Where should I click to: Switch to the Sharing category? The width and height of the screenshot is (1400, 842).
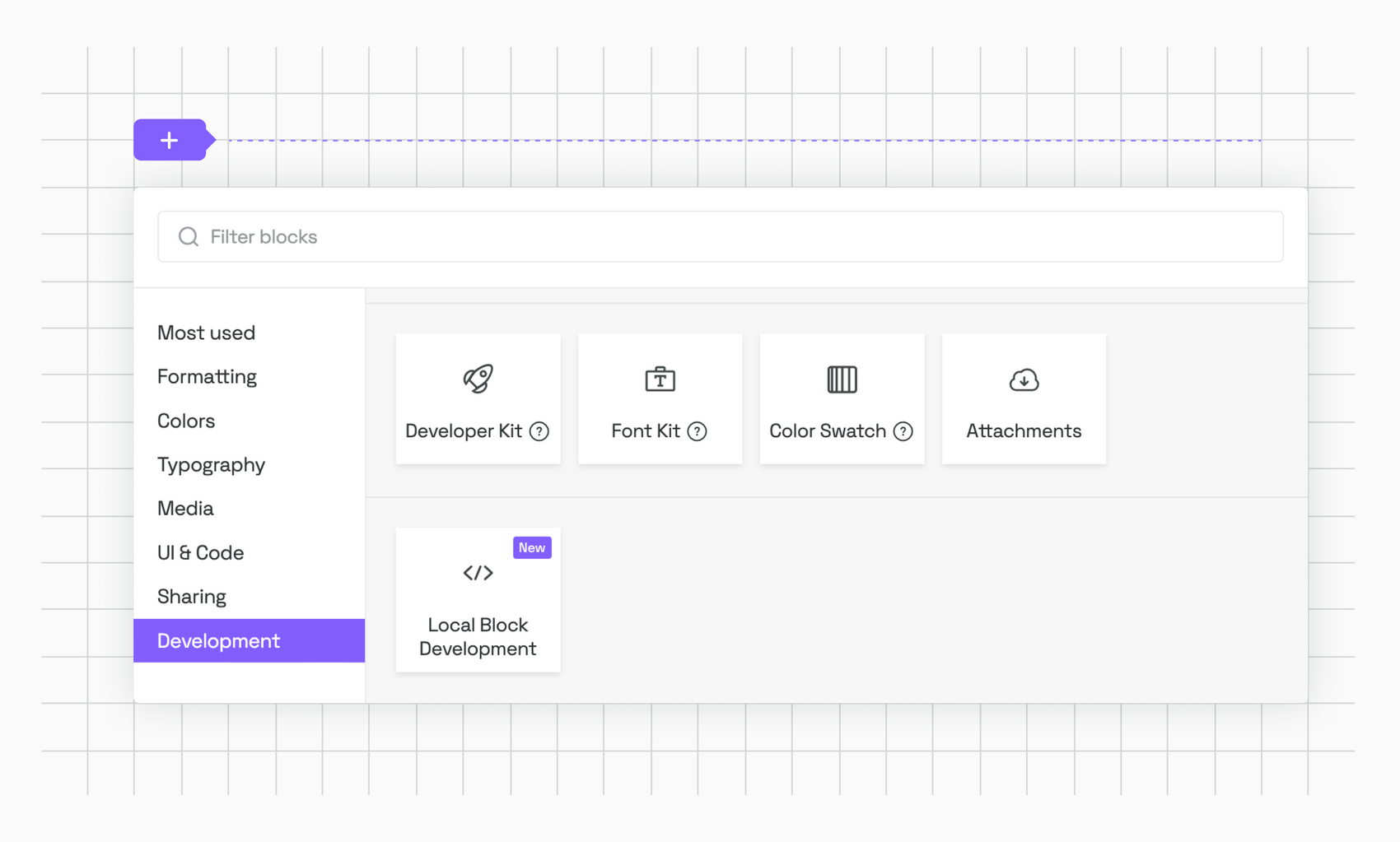191,596
